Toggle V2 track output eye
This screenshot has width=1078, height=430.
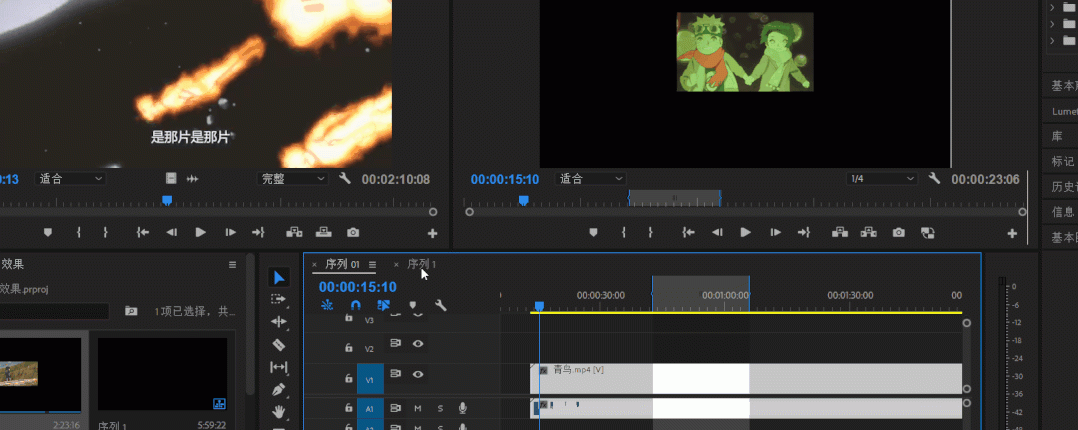point(417,343)
